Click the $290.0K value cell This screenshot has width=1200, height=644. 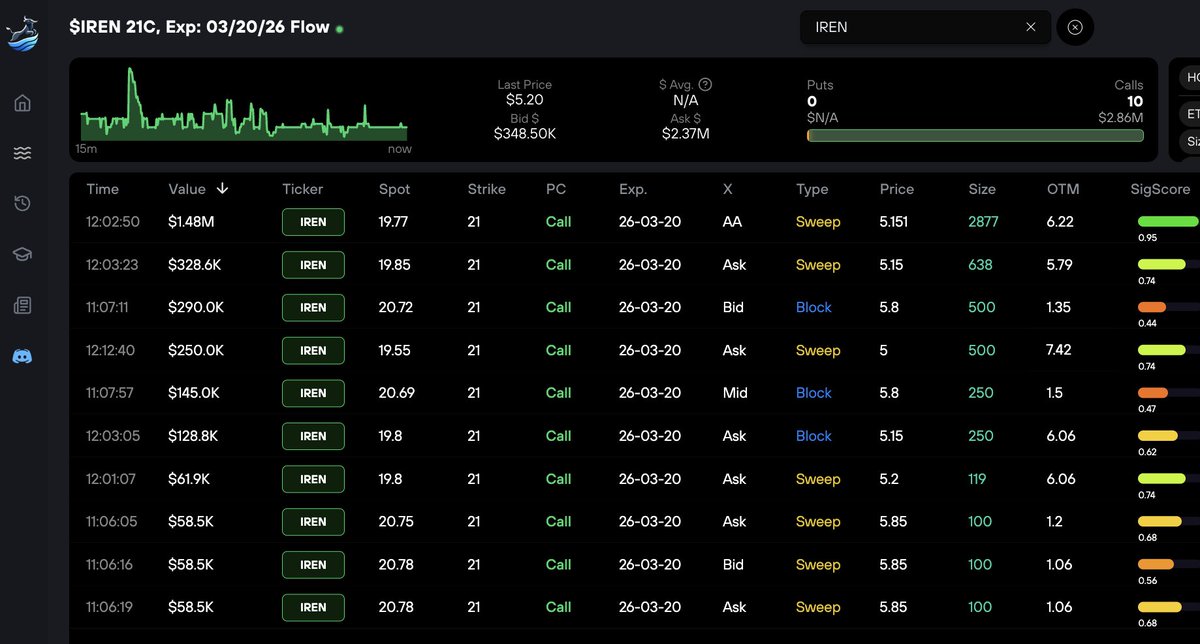(x=196, y=307)
